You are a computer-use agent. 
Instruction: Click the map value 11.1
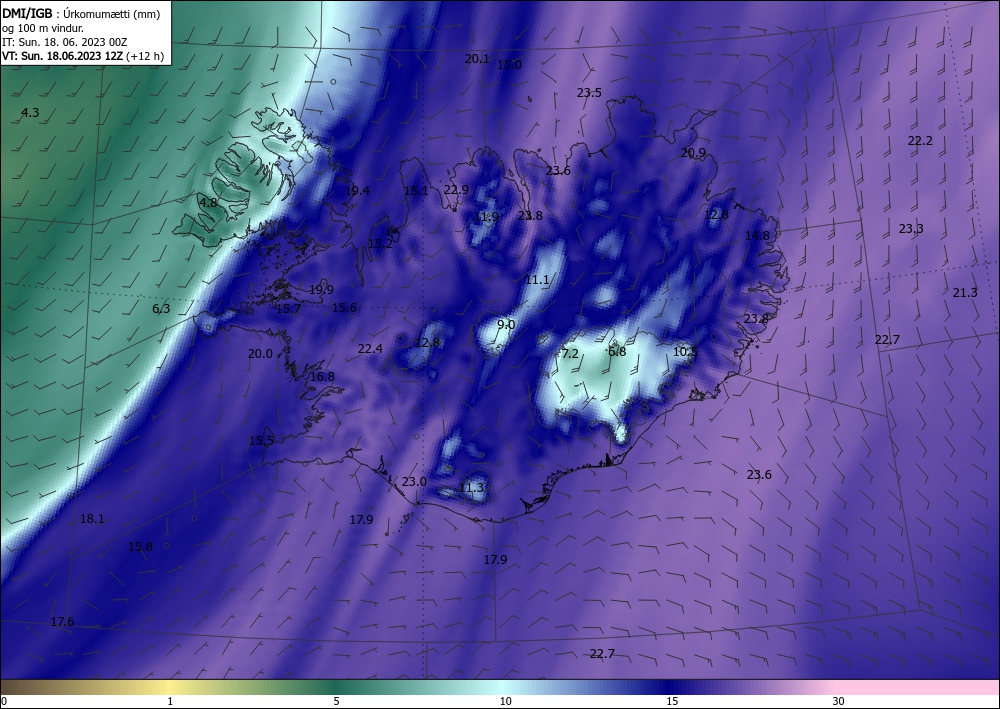tap(537, 280)
